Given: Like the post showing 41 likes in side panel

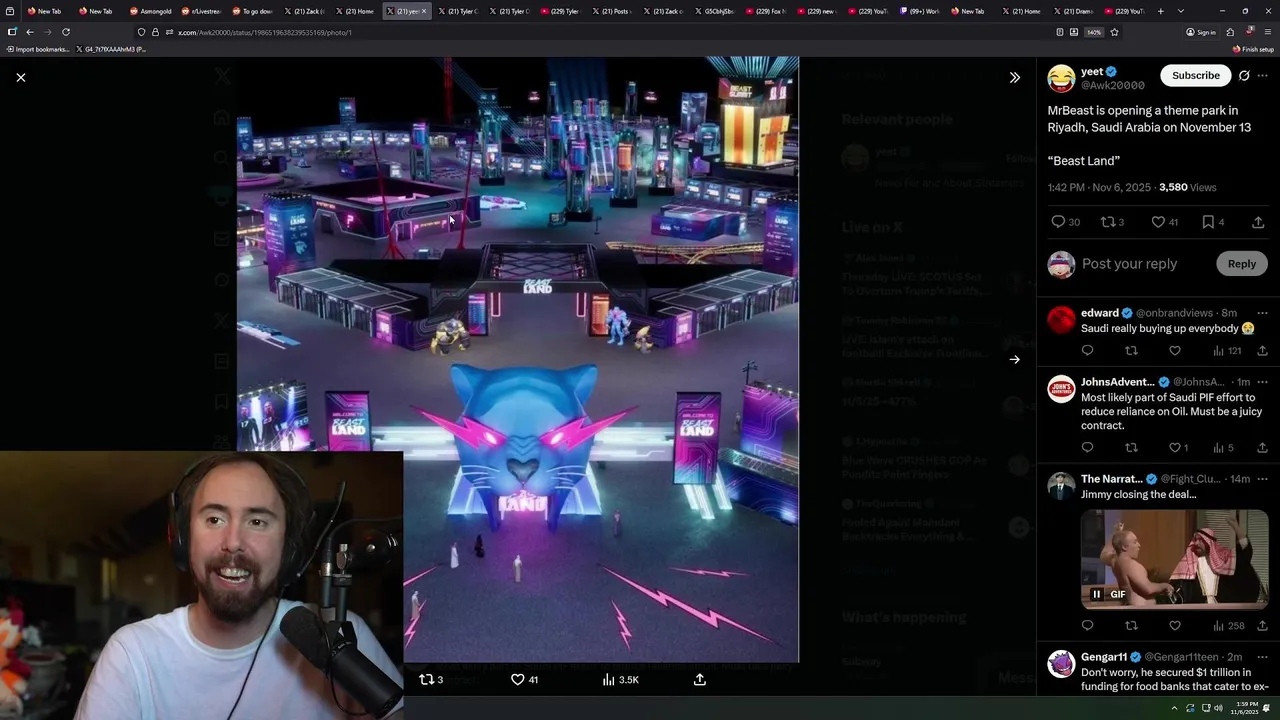Looking at the screenshot, I should (x=1164, y=222).
